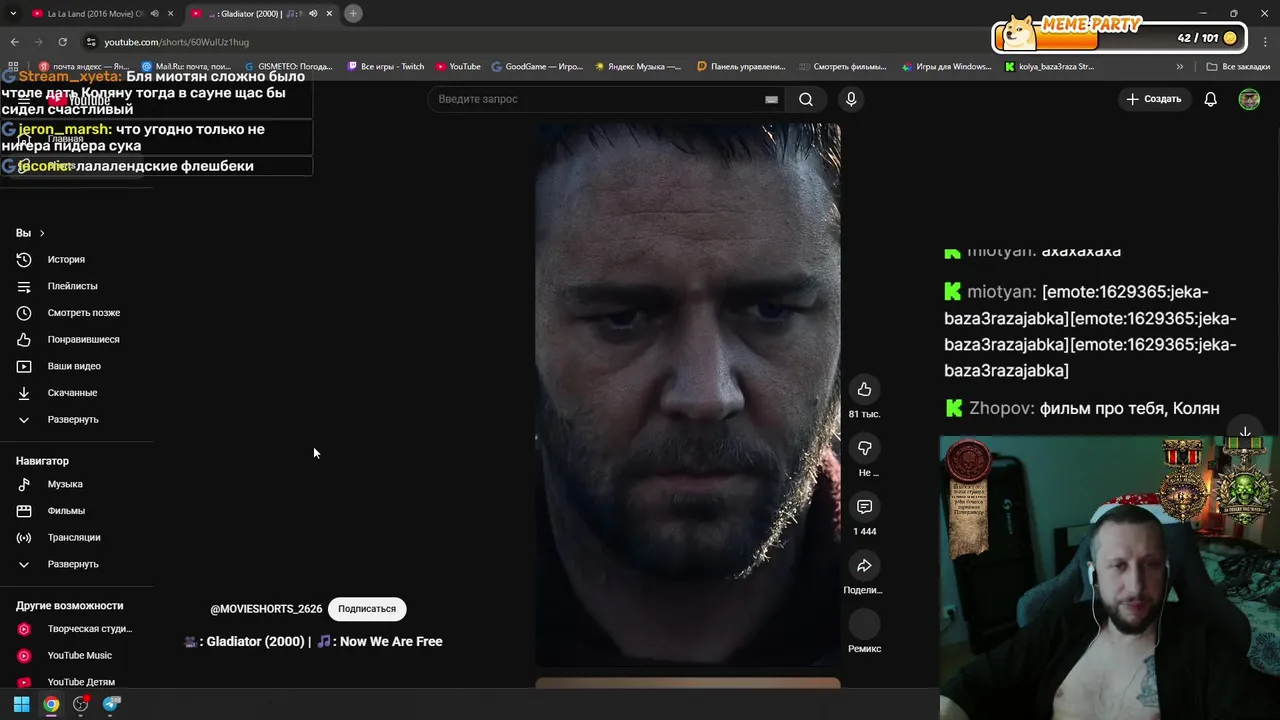Click the Подписаться subscribe button

pos(367,609)
